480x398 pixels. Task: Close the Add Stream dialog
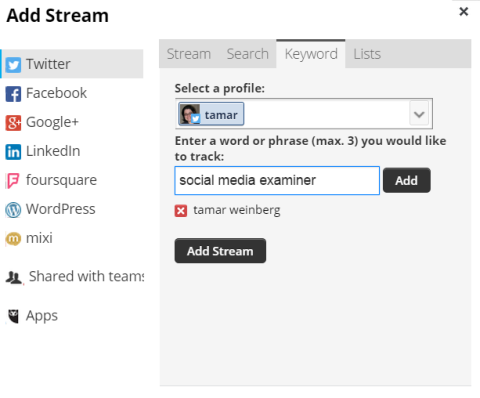coord(463,12)
